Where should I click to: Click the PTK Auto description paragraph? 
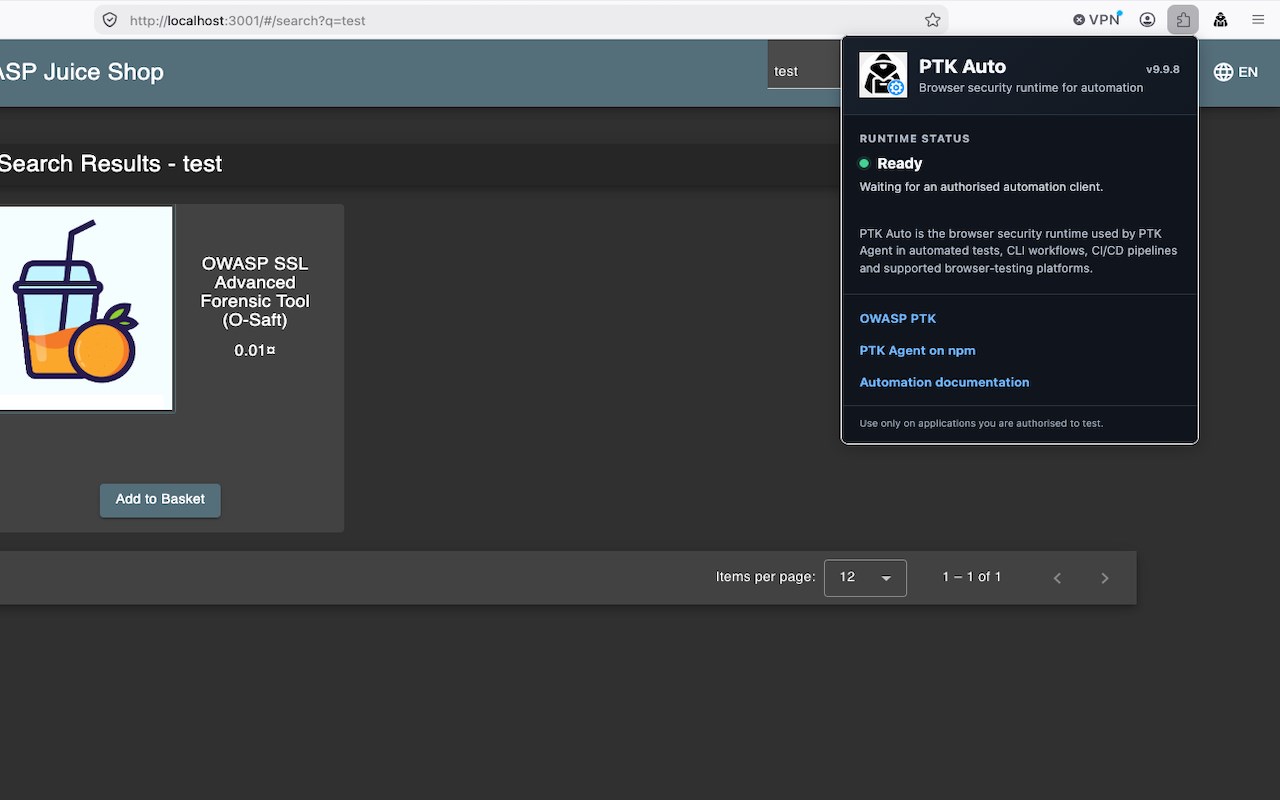(x=1018, y=251)
